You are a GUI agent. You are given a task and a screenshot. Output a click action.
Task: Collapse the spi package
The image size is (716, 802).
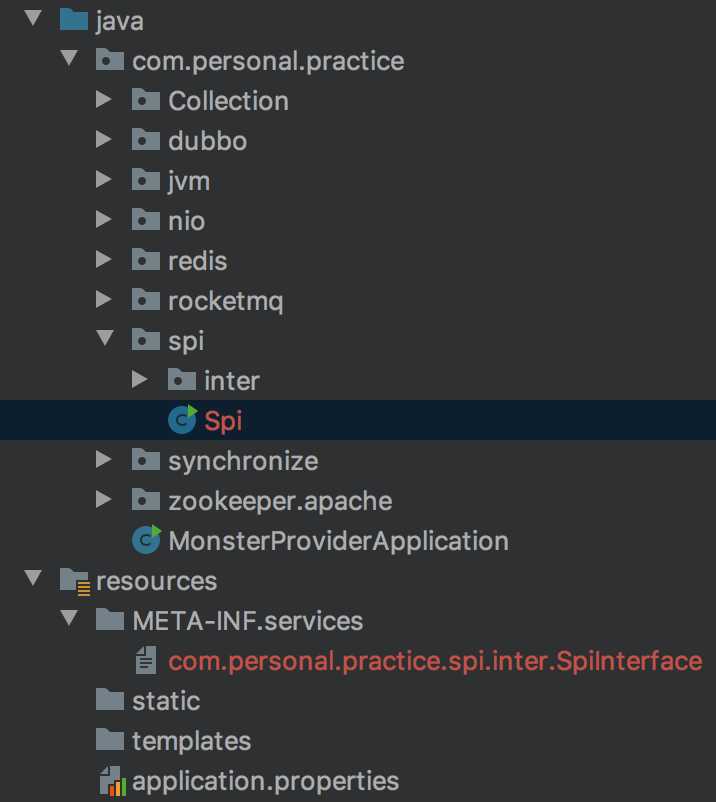pos(103,340)
